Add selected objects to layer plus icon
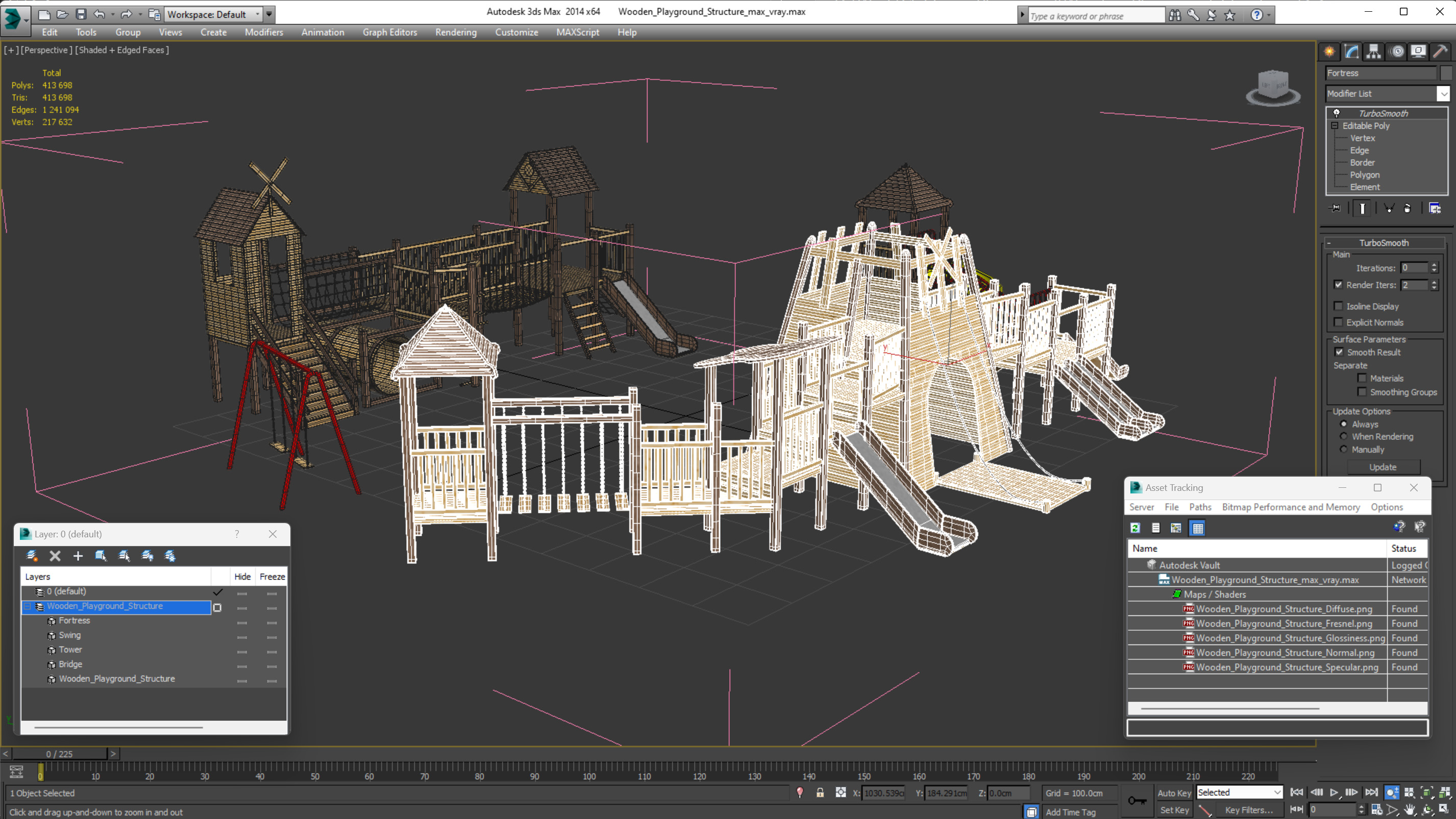Image resolution: width=1456 pixels, height=819 pixels. click(78, 556)
